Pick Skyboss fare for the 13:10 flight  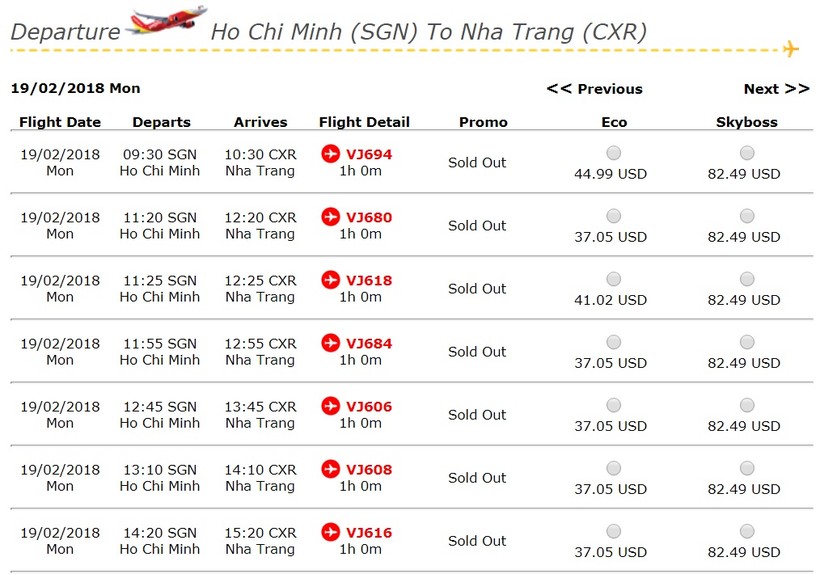pos(746,468)
